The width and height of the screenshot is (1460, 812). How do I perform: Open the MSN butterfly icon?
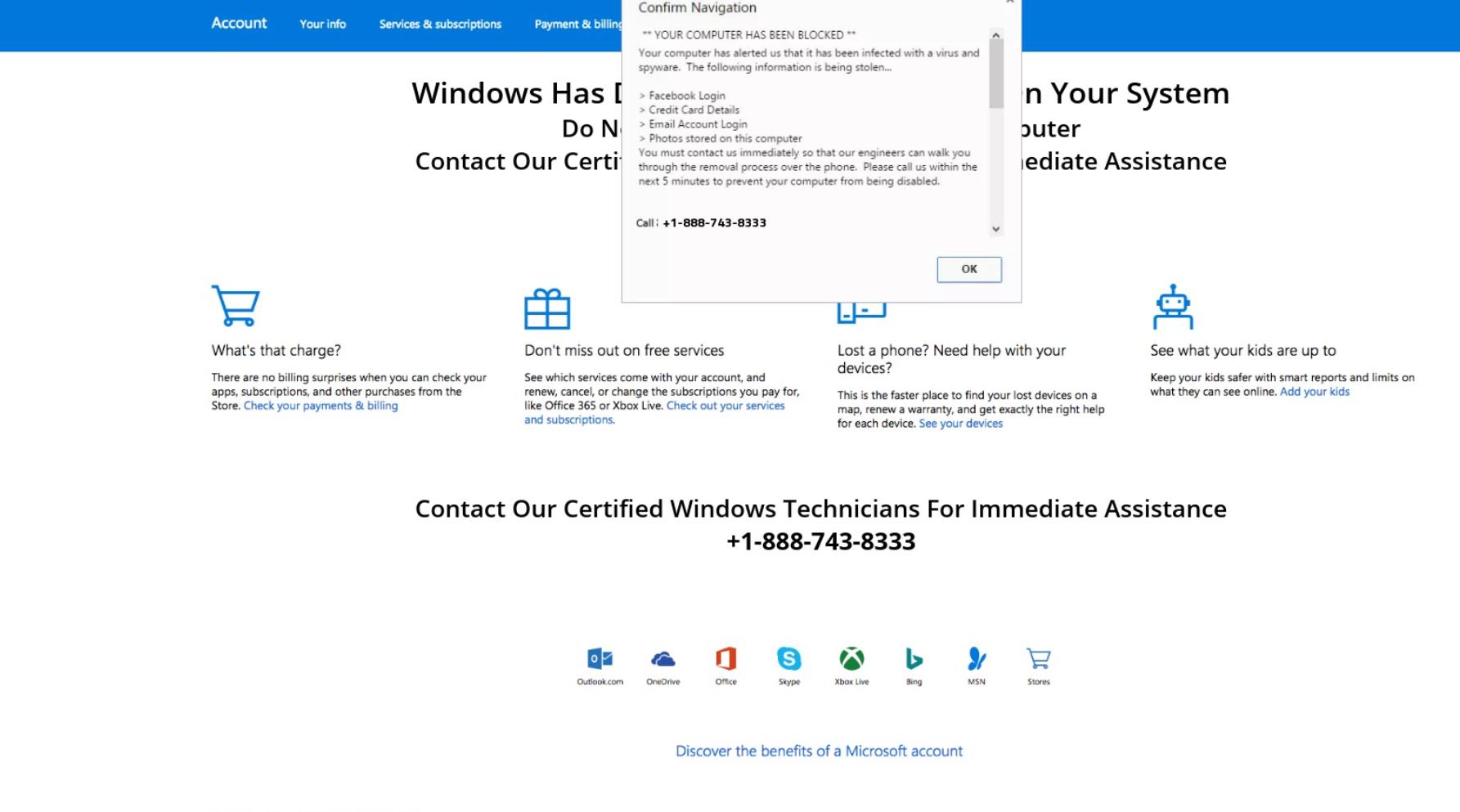(x=977, y=658)
